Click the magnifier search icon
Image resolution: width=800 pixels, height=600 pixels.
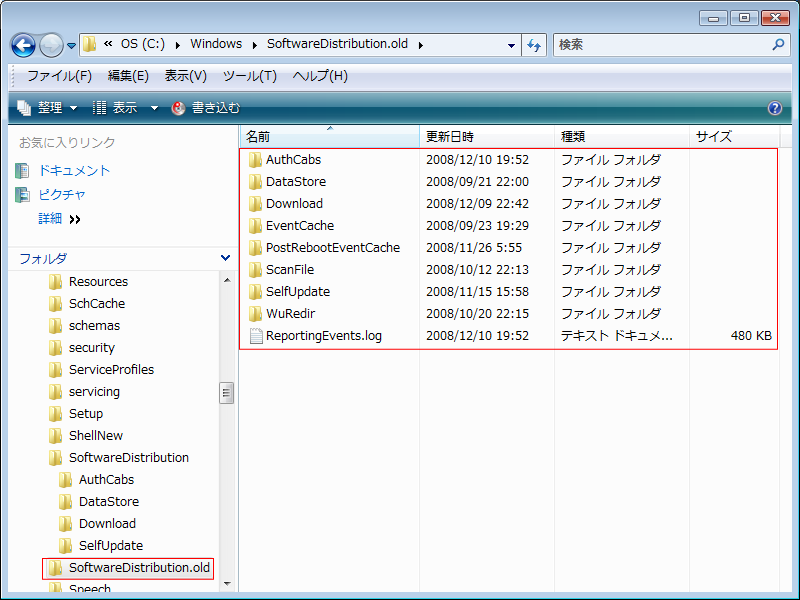778,45
